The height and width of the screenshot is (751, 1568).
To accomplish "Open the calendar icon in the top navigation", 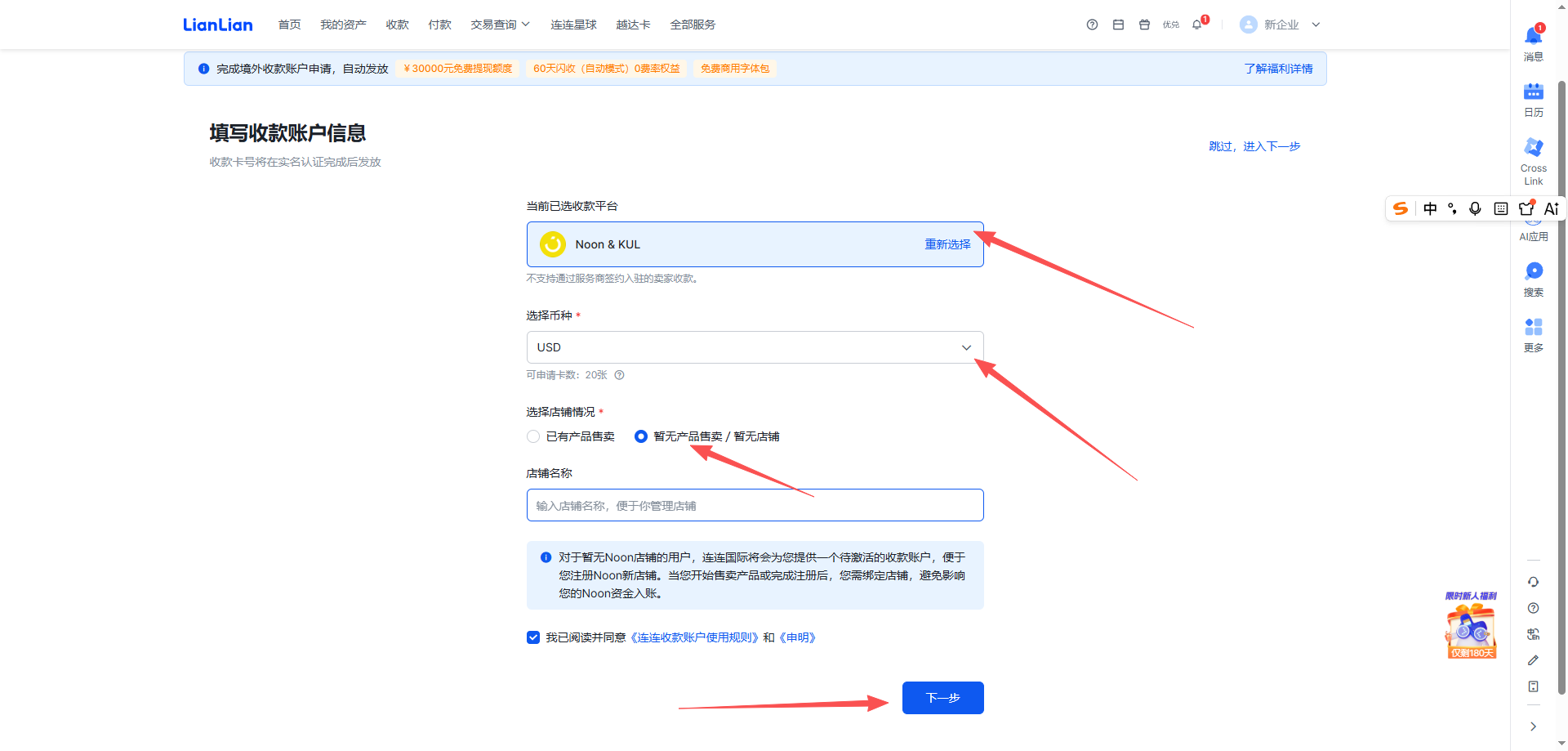I will click(1118, 25).
